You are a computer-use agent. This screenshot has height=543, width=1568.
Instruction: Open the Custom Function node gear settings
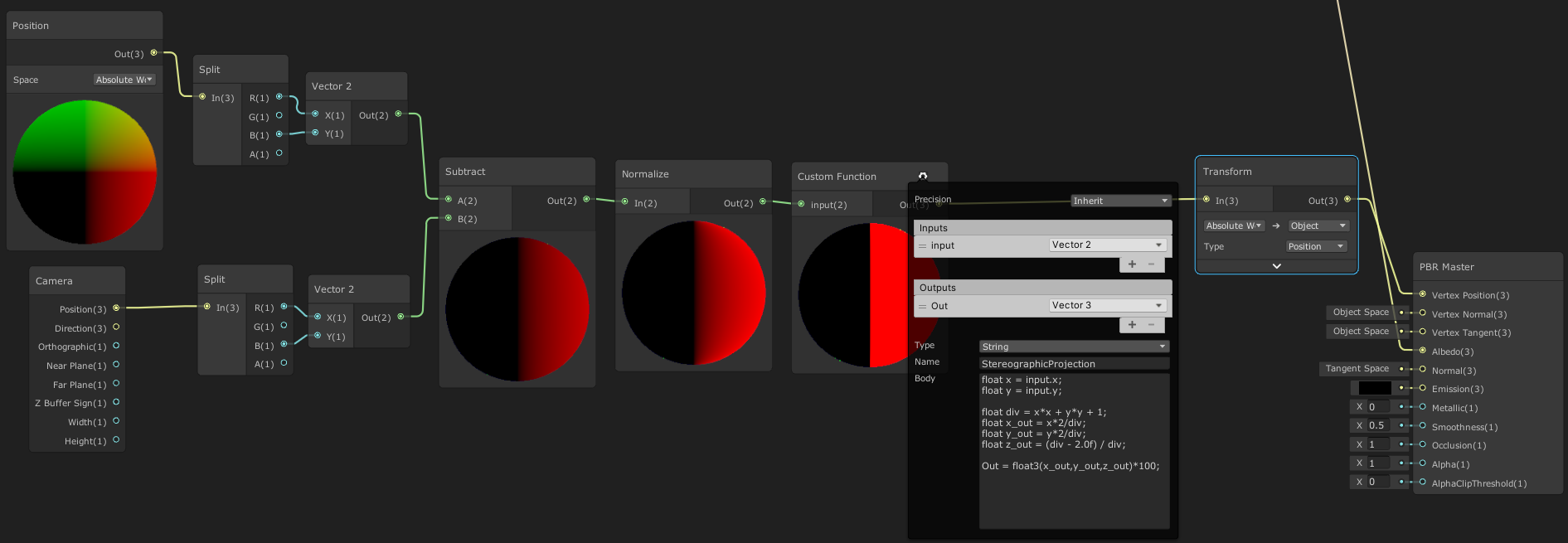923,176
